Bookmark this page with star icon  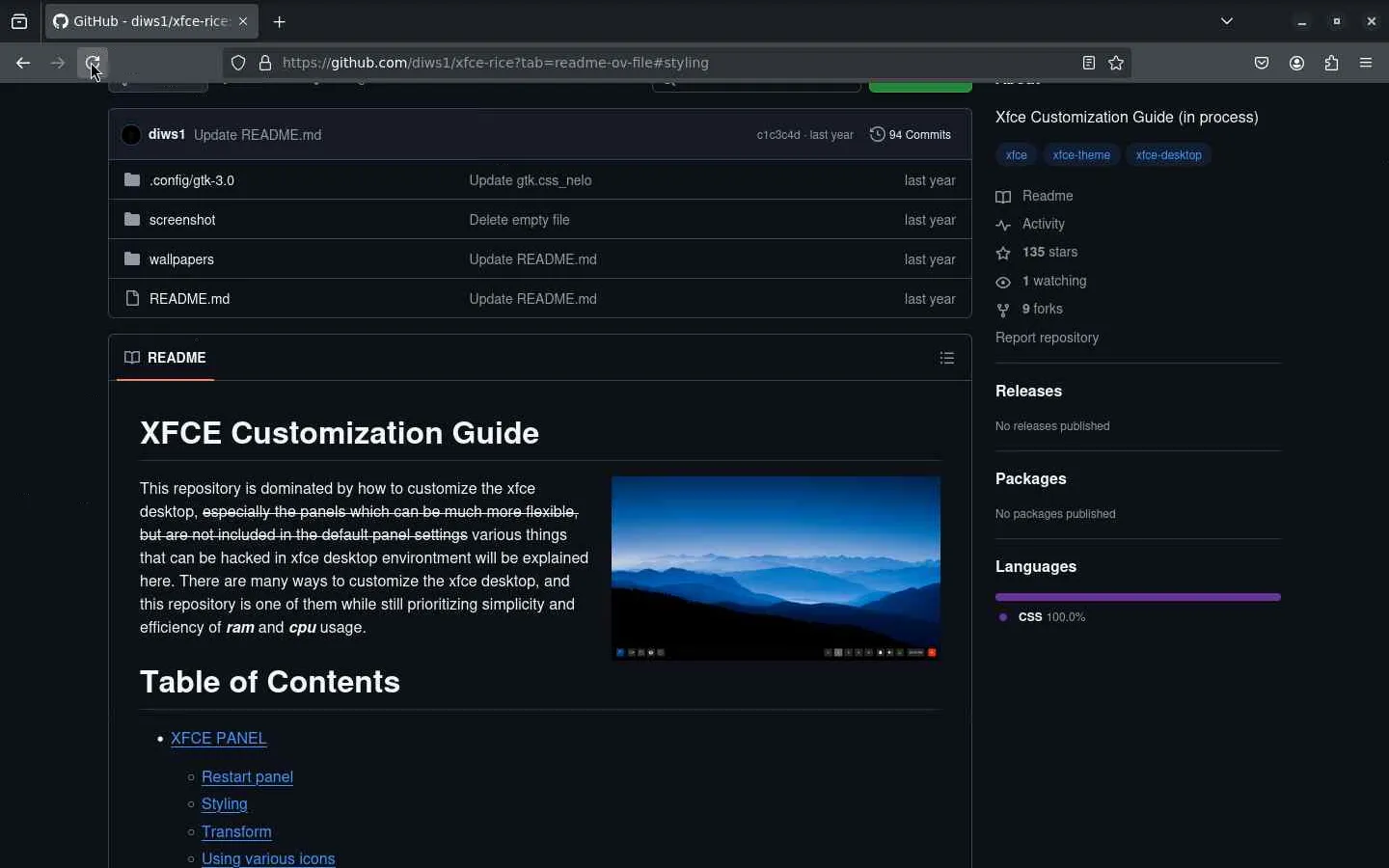[1116, 64]
